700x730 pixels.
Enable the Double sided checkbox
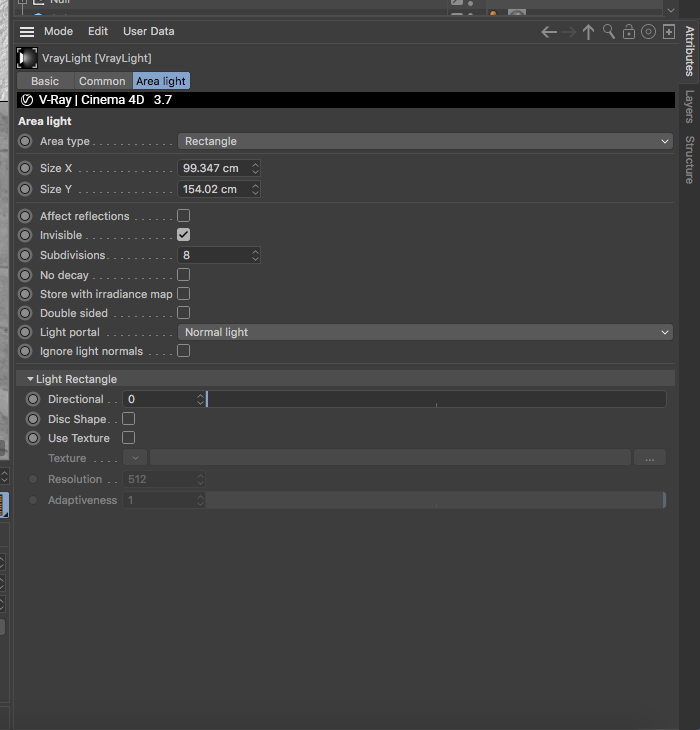[184, 313]
